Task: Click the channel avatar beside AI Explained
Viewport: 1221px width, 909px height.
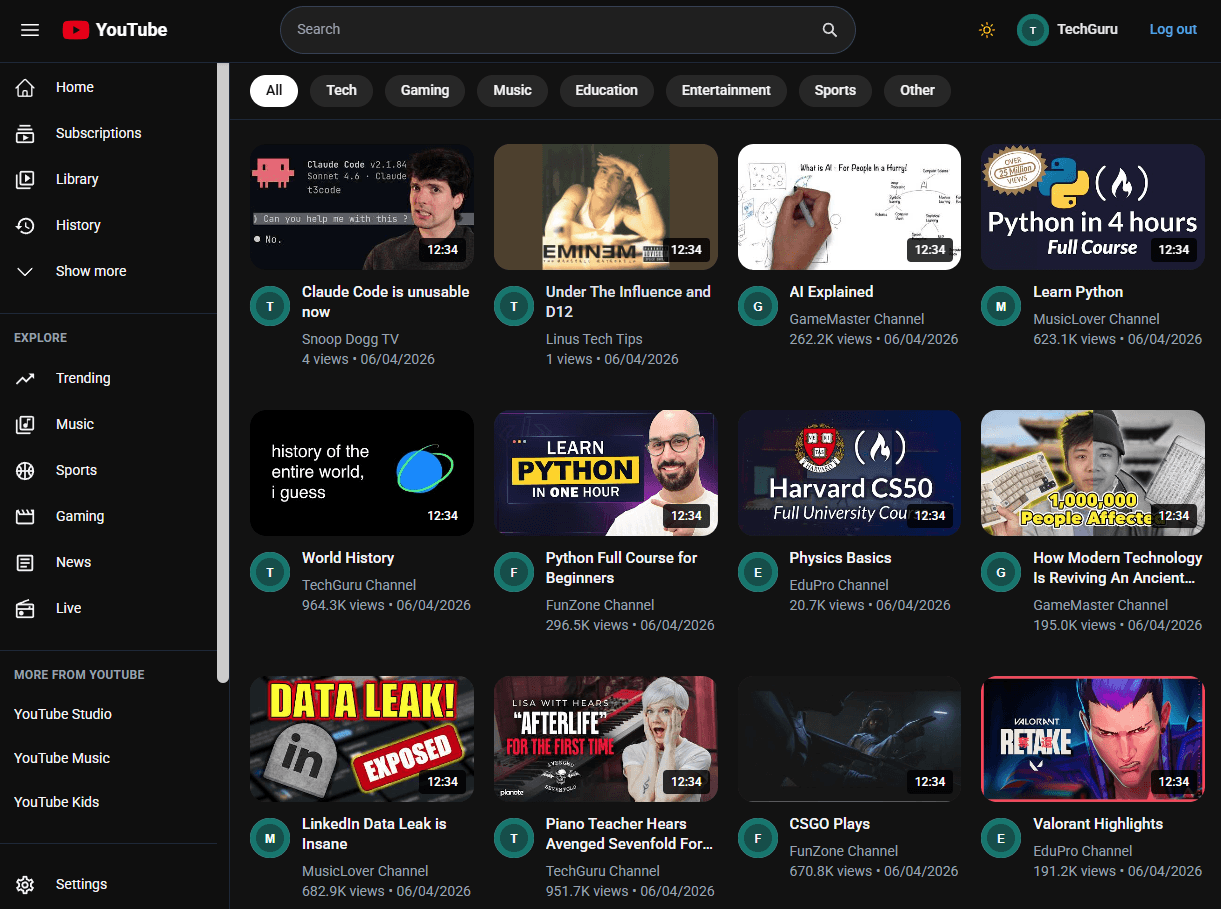Action: coord(758,306)
